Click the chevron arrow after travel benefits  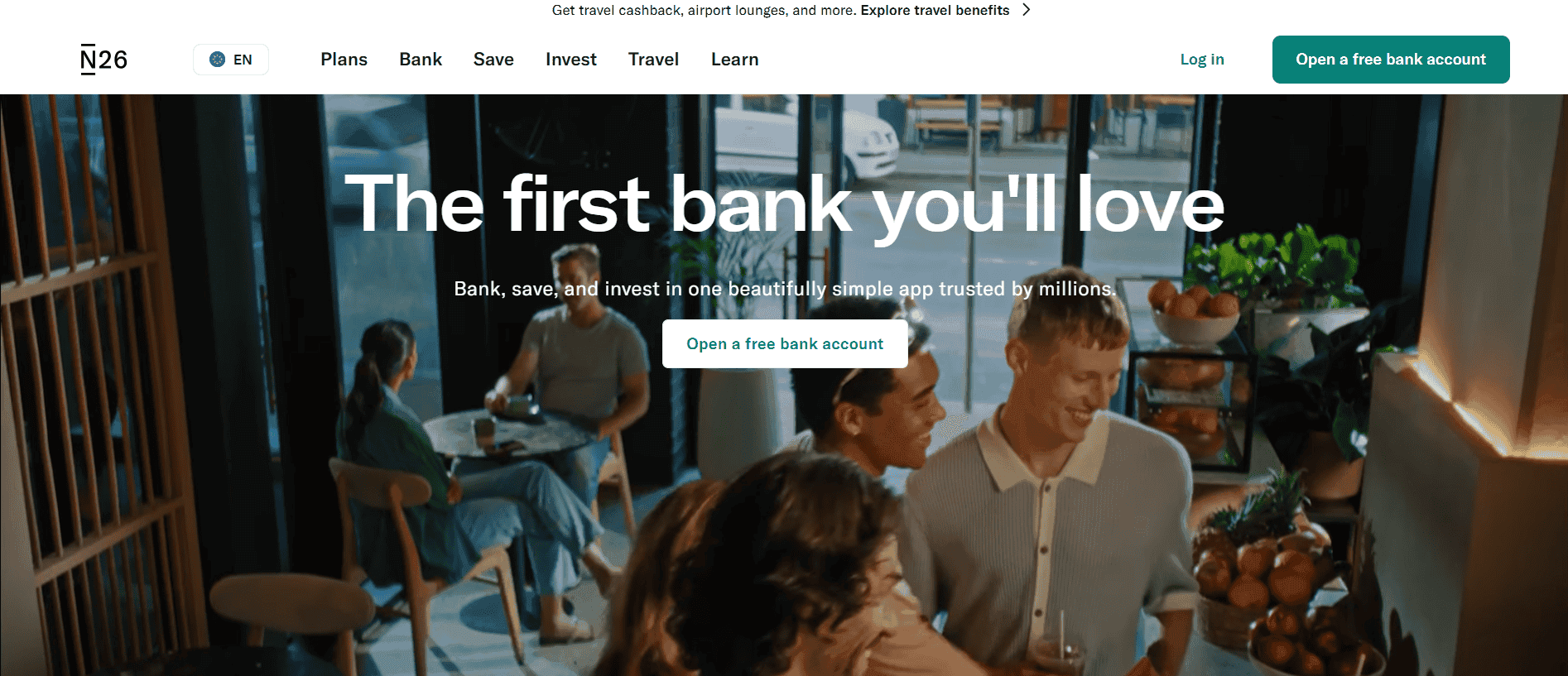pyautogui.click(x=1027, y=10)
